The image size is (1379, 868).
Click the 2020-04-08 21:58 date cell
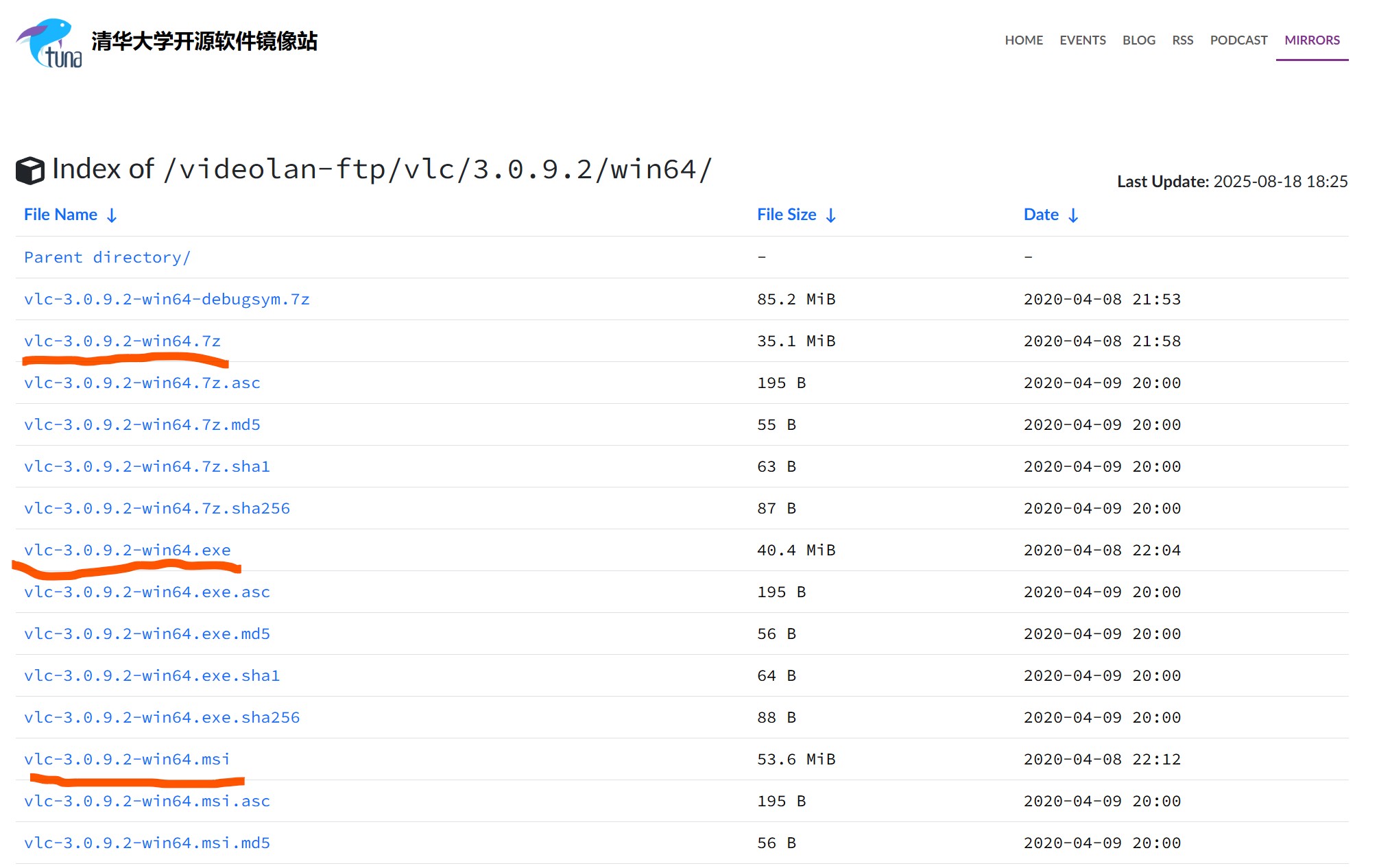(1102, 341)
